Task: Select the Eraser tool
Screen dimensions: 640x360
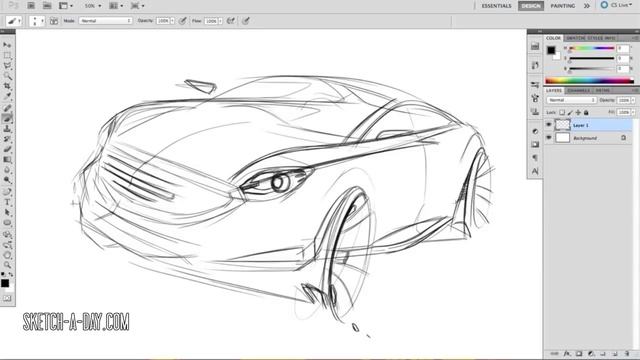Action: (7, 149)
